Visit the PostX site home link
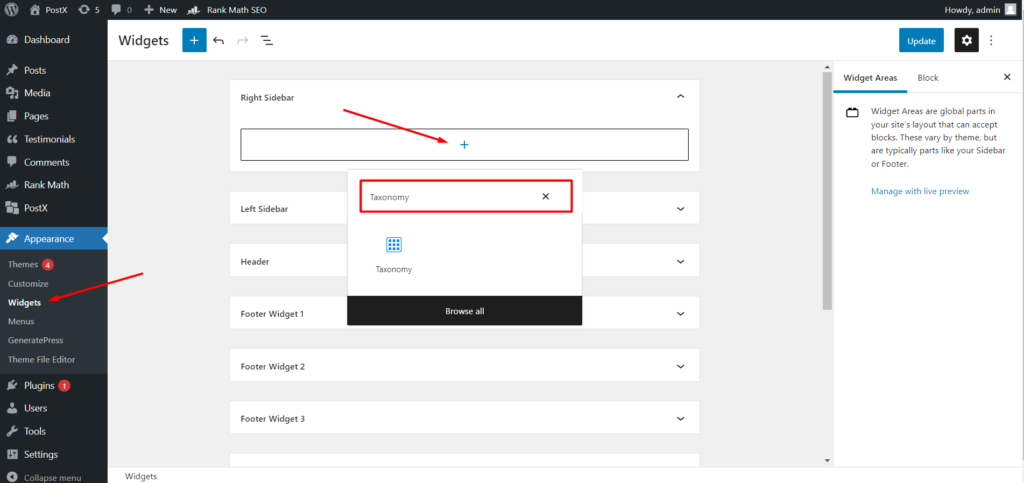1024x483 pixels. click(x=51, y=10)
